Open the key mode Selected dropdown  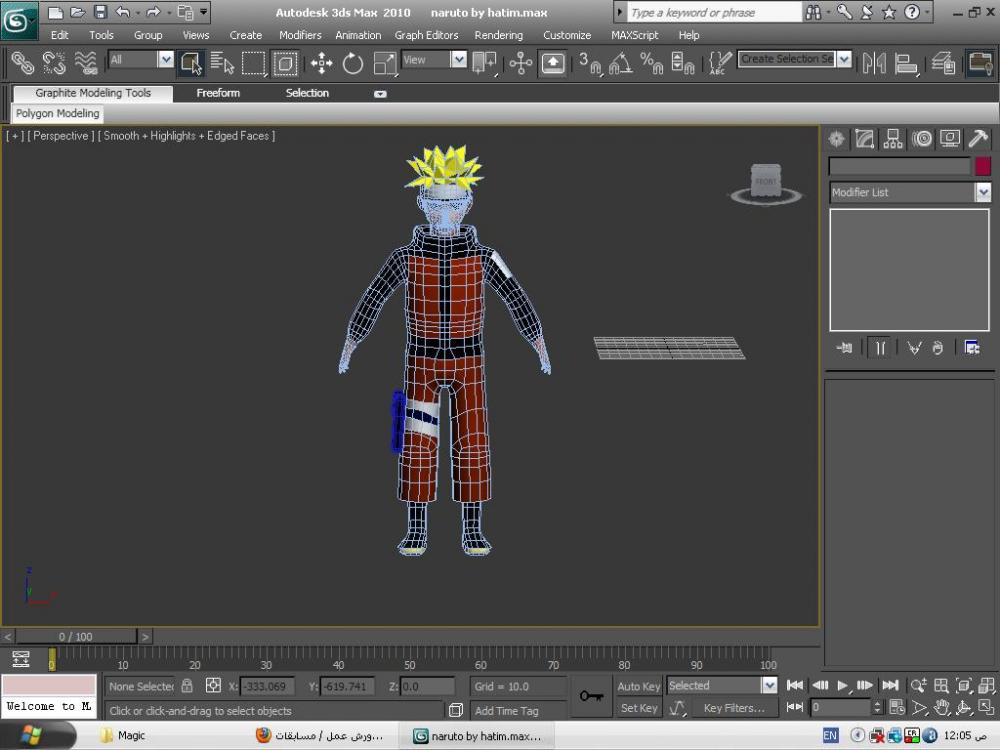point(769,686)
